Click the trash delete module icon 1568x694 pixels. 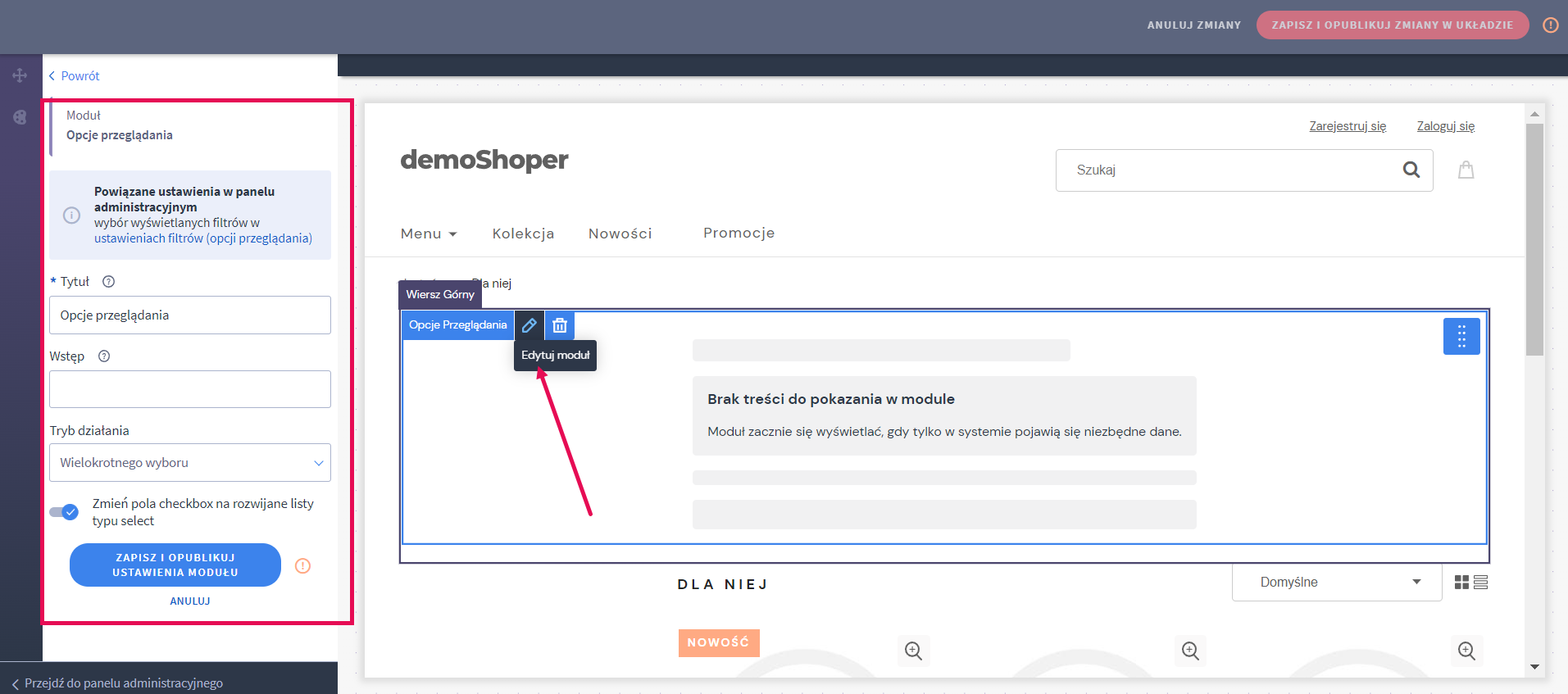coord(560,325)
